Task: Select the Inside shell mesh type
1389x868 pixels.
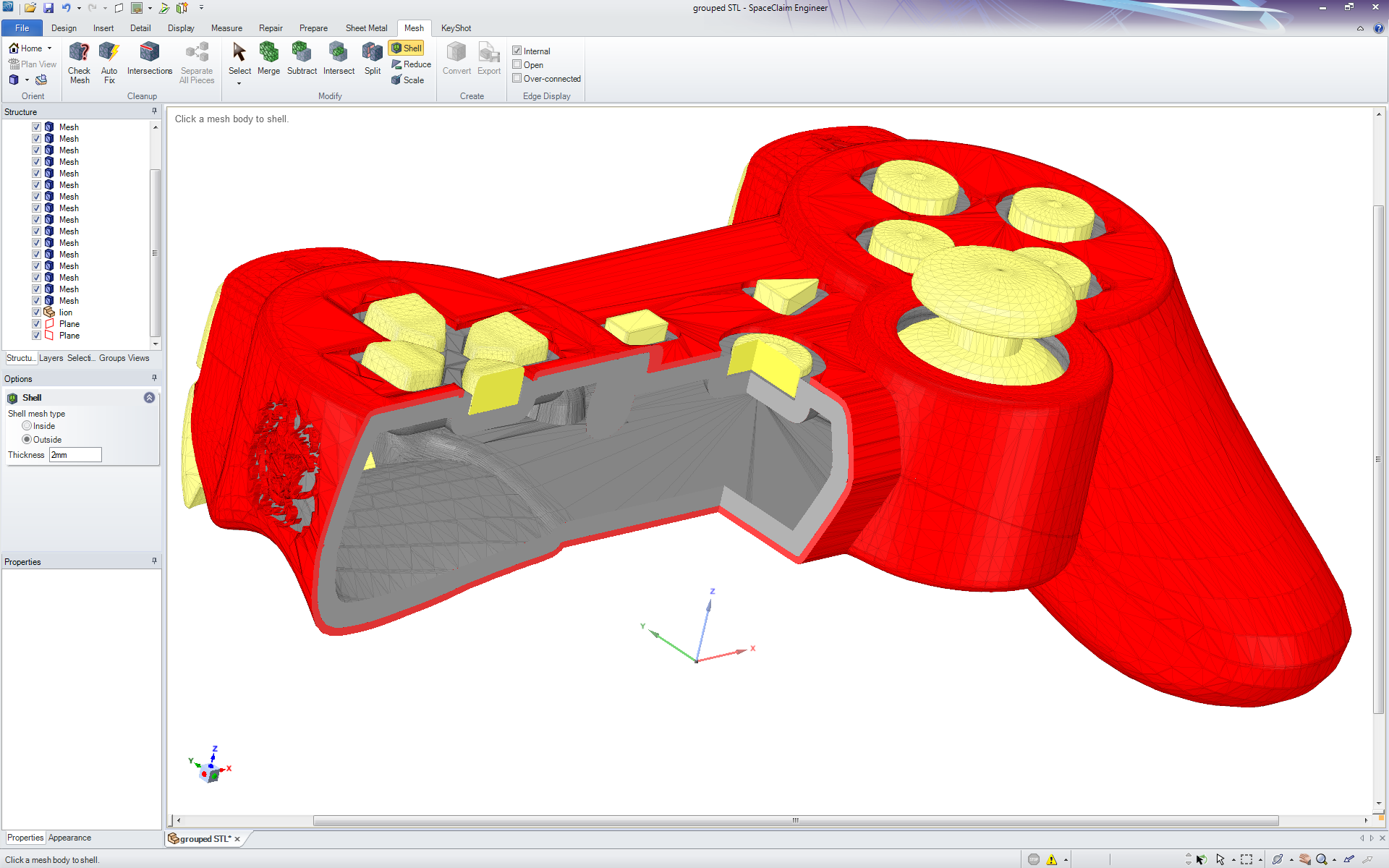Action: 27,426
